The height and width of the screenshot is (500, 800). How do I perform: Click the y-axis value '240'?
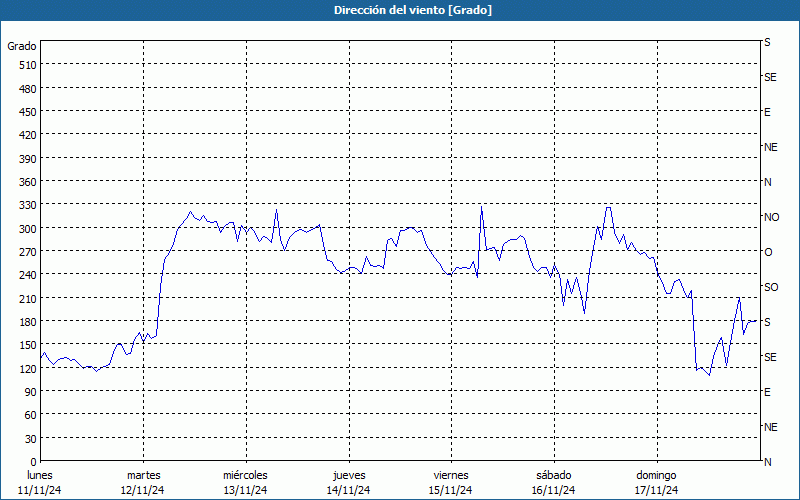click(28, 275)
